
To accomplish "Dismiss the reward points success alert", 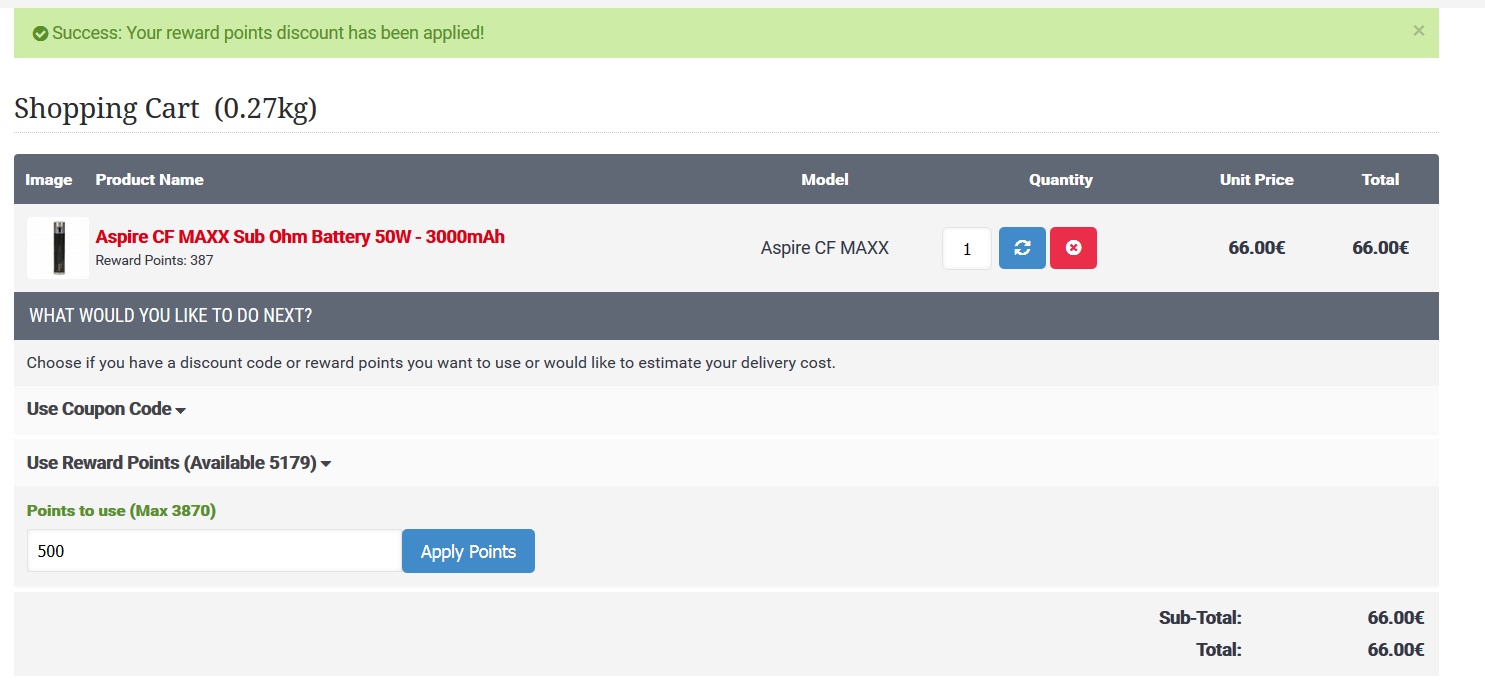I will coord(1418,31).
